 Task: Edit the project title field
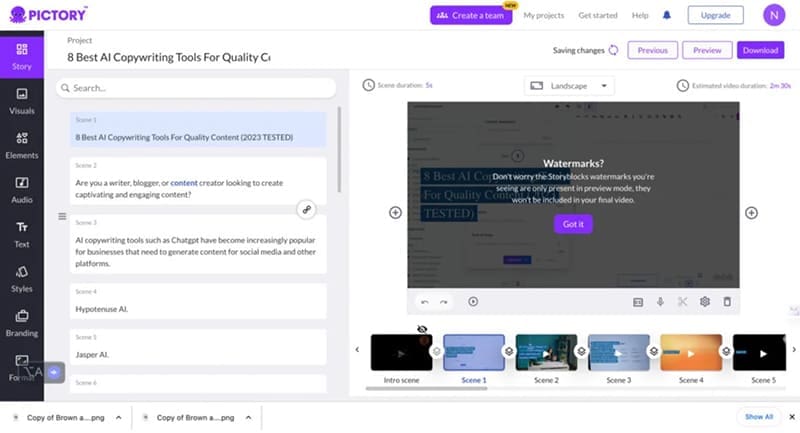169,57
